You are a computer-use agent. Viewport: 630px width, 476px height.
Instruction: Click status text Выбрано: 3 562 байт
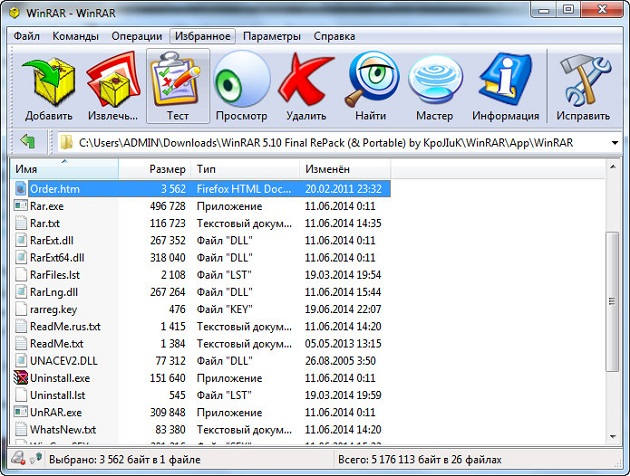pyautogui.click(x=125, y=459)
